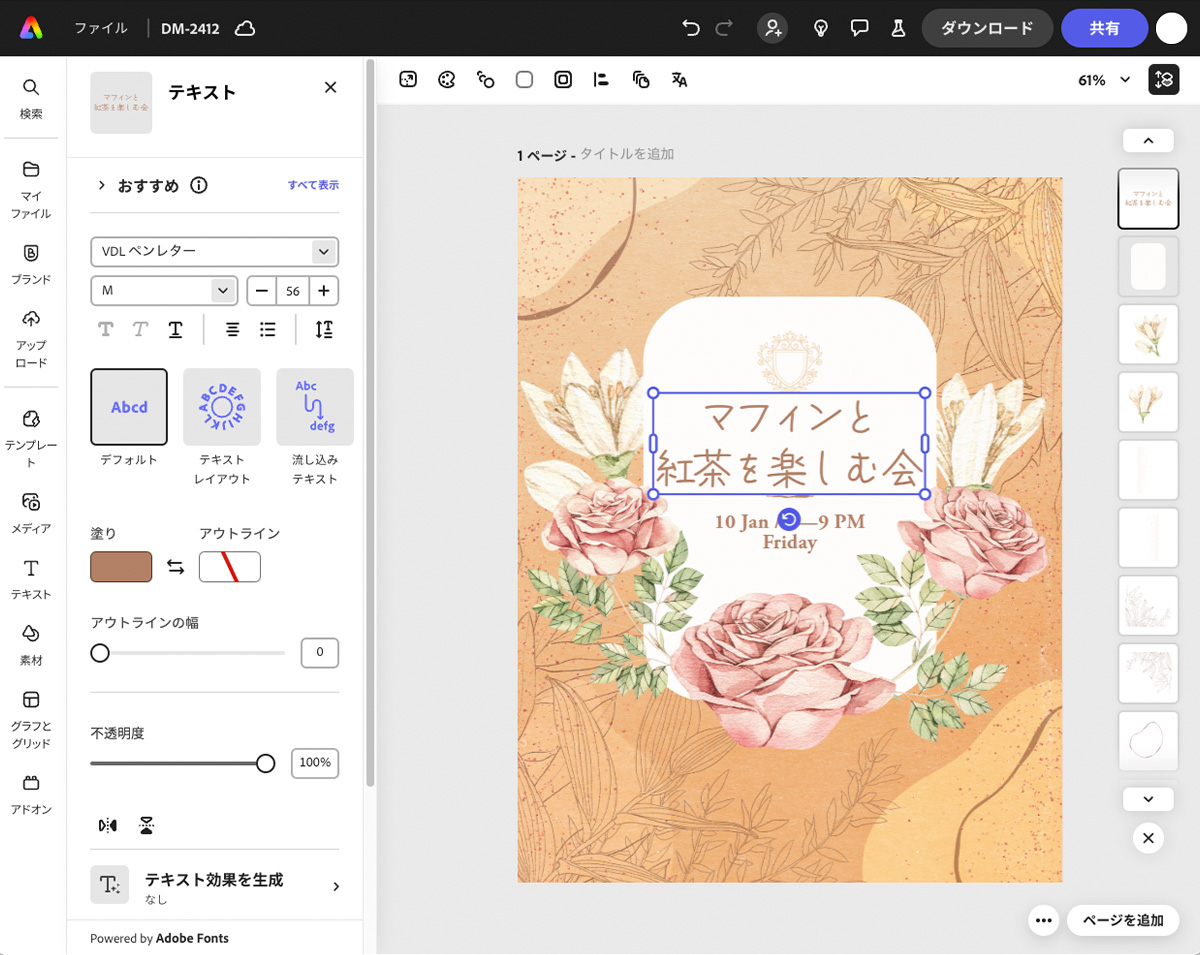Open the グラフとグリッド panel
The width and height of the screenshot is (1200, 955).
pos(31,718)
